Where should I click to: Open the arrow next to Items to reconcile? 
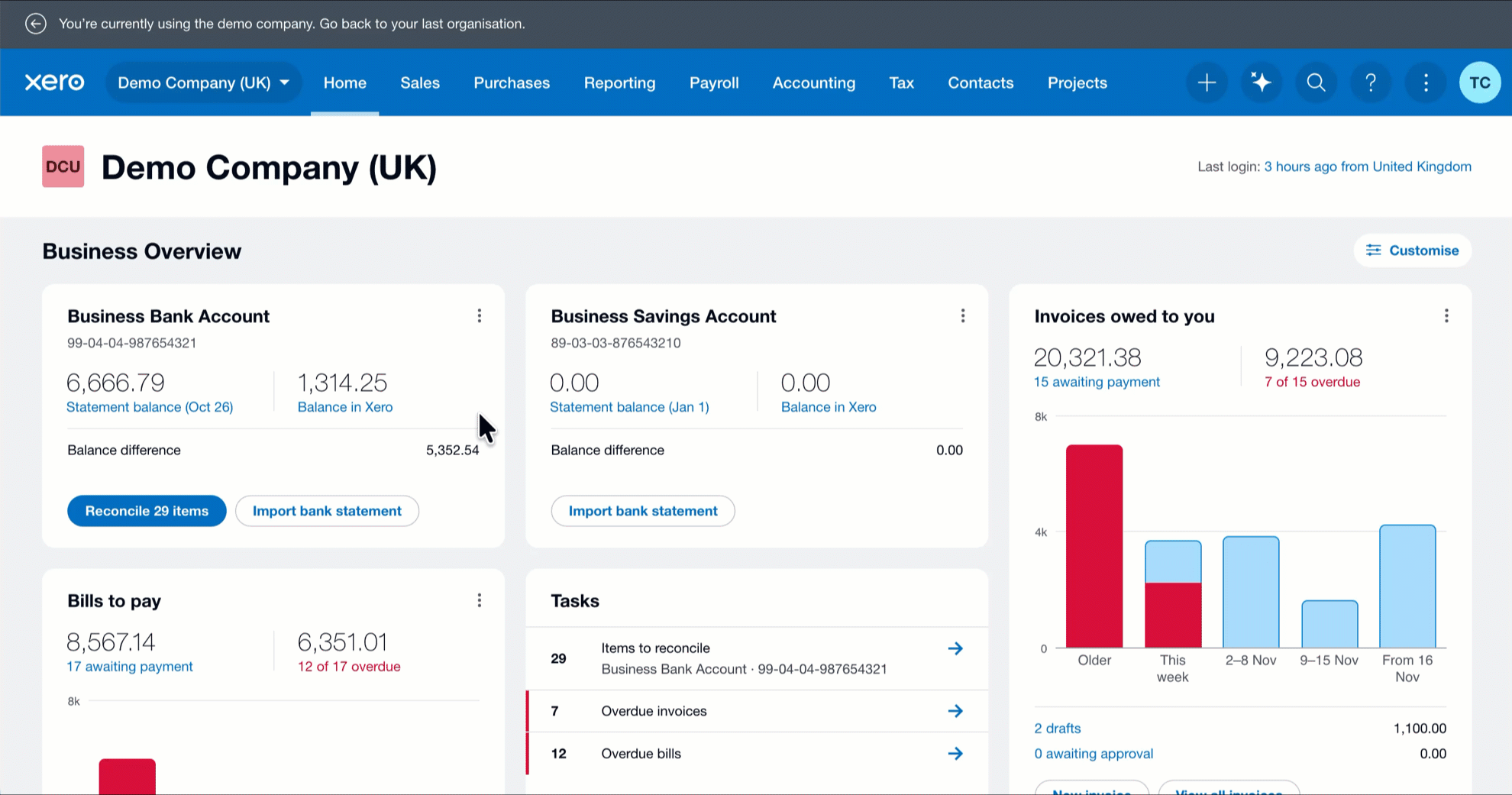pyautogui.click(x=955, y=648)
